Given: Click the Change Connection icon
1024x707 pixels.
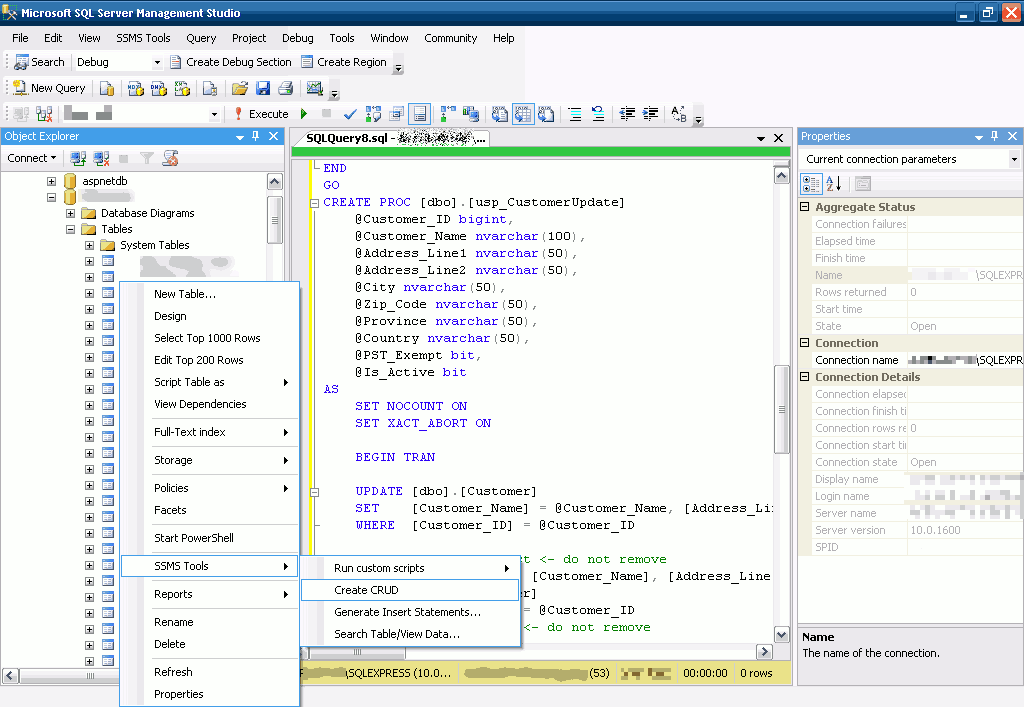Looking at the screenshot, I should coord(44,114).
